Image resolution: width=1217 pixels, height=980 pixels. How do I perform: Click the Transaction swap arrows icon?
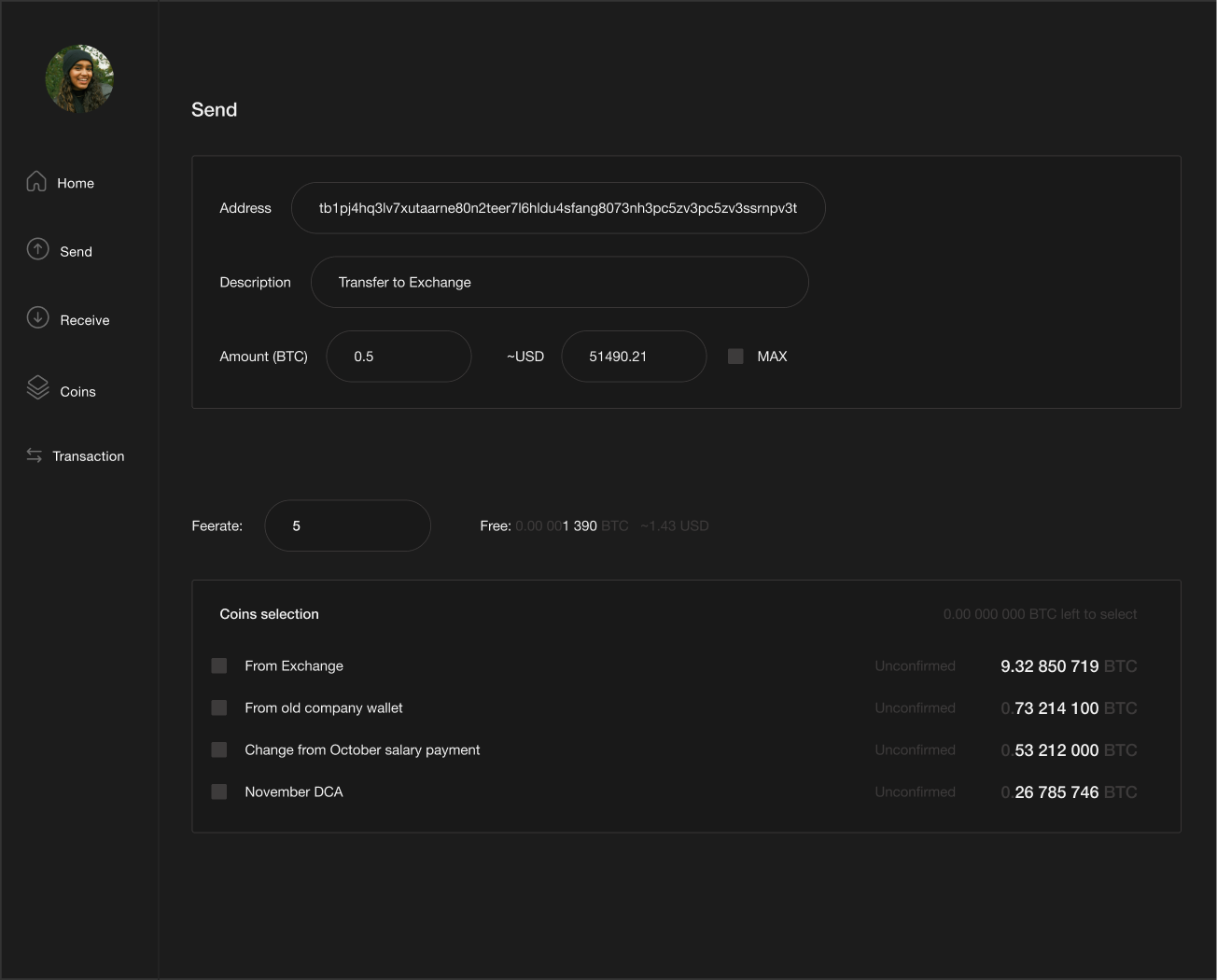35,455
